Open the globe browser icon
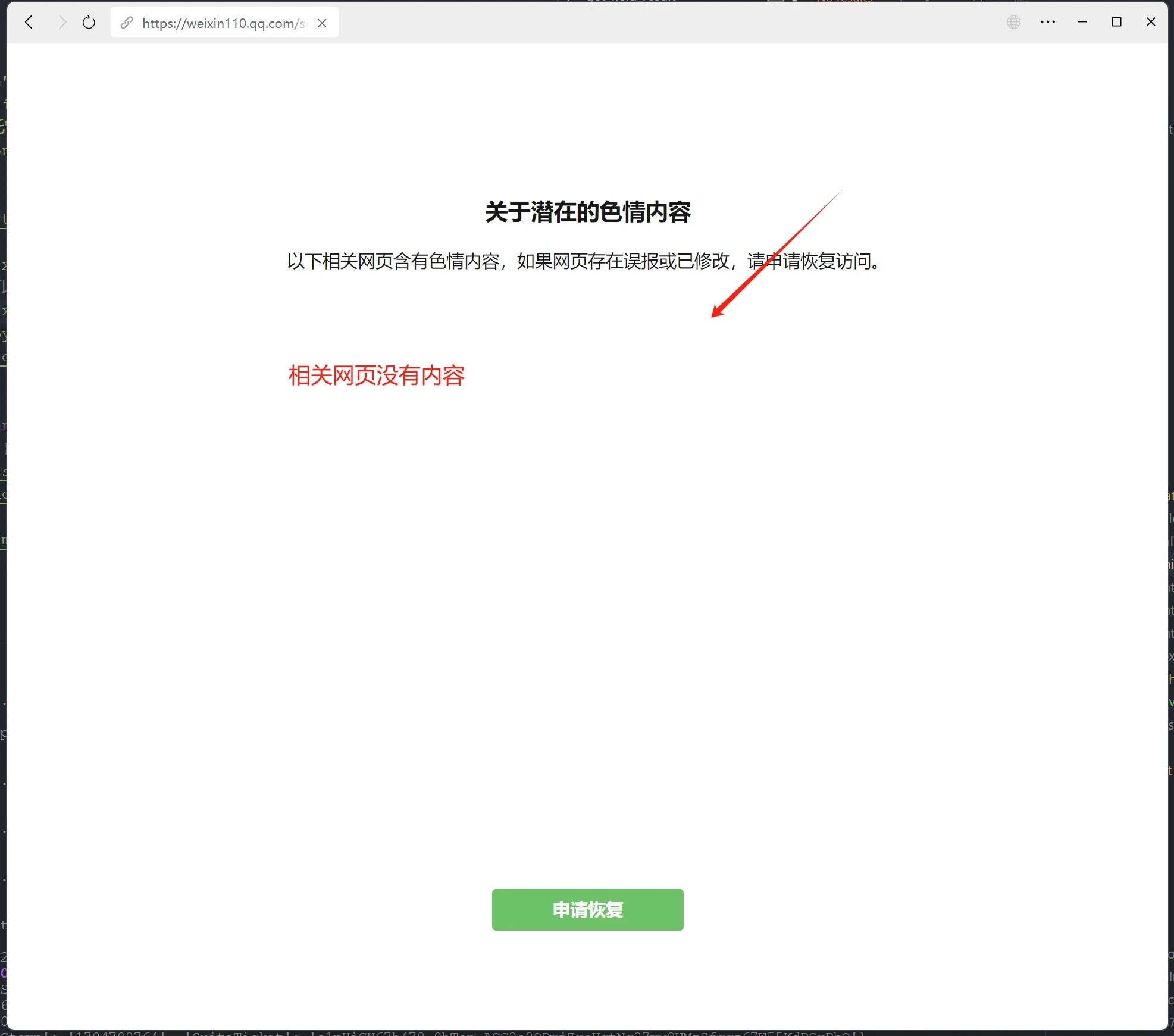This screenshot has width=1174, height=1036. pyautogui.click(x=1013, y=22)
